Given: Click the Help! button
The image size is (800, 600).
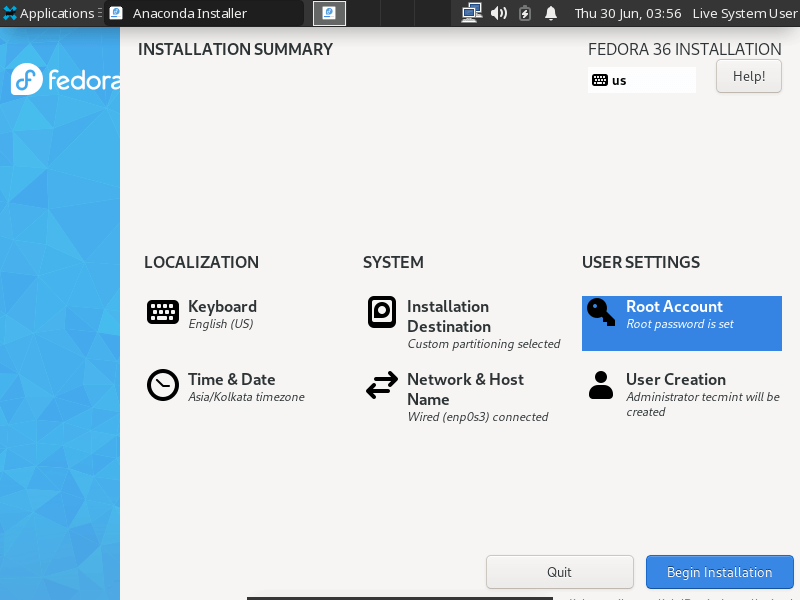Looking at the screenshot, I should (x=749, y=76).
